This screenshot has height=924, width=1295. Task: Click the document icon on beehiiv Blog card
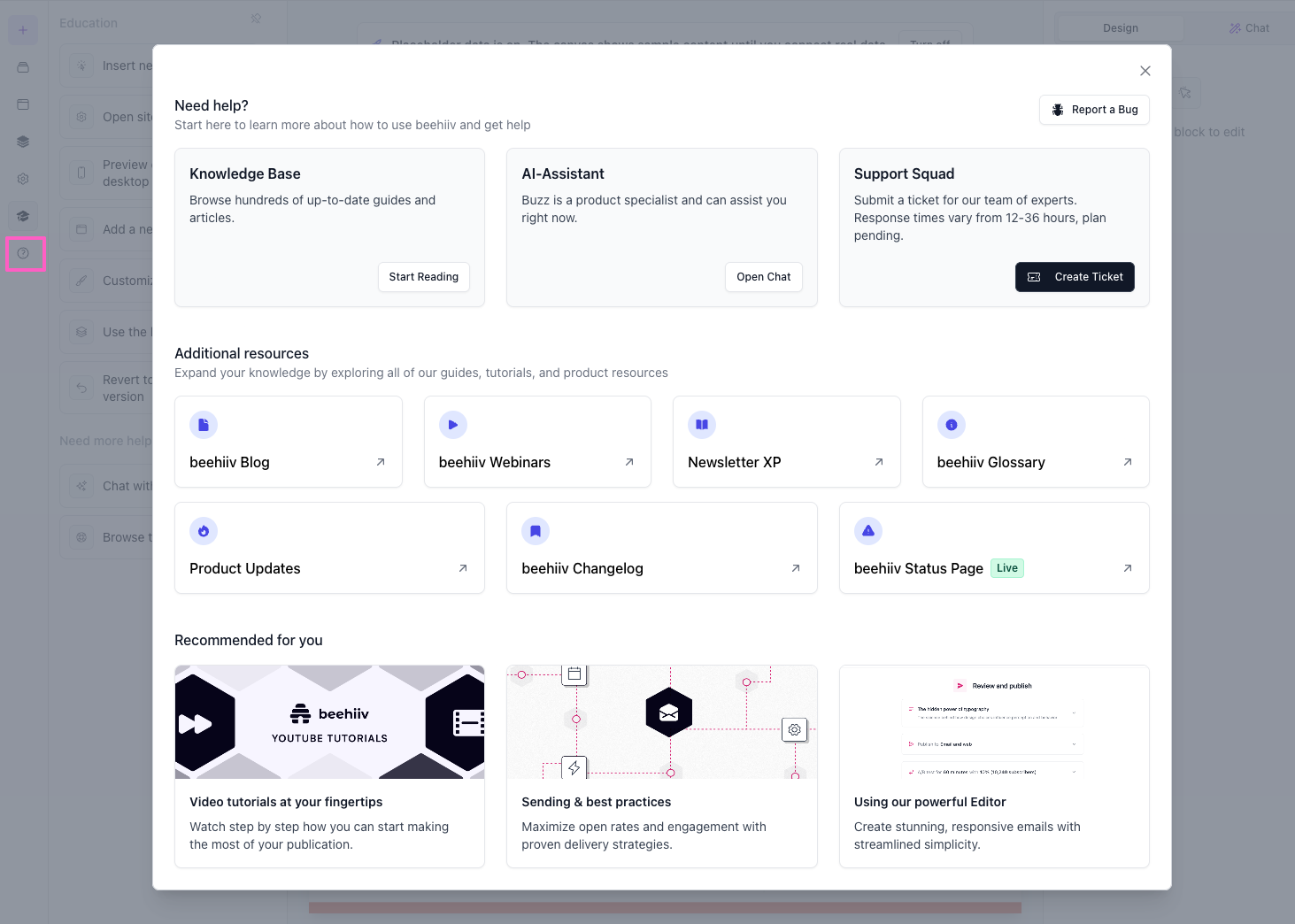point(204,425)
